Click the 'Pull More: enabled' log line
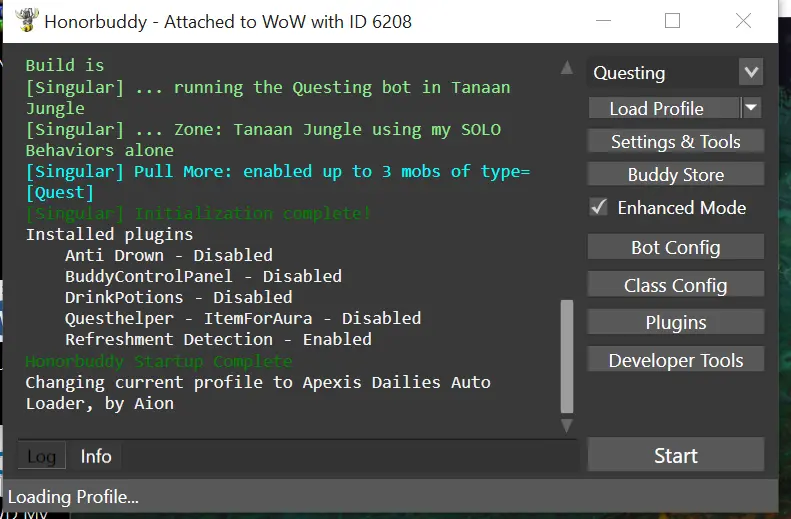This screenshot has width=791, height=519. tap(278, 182)
